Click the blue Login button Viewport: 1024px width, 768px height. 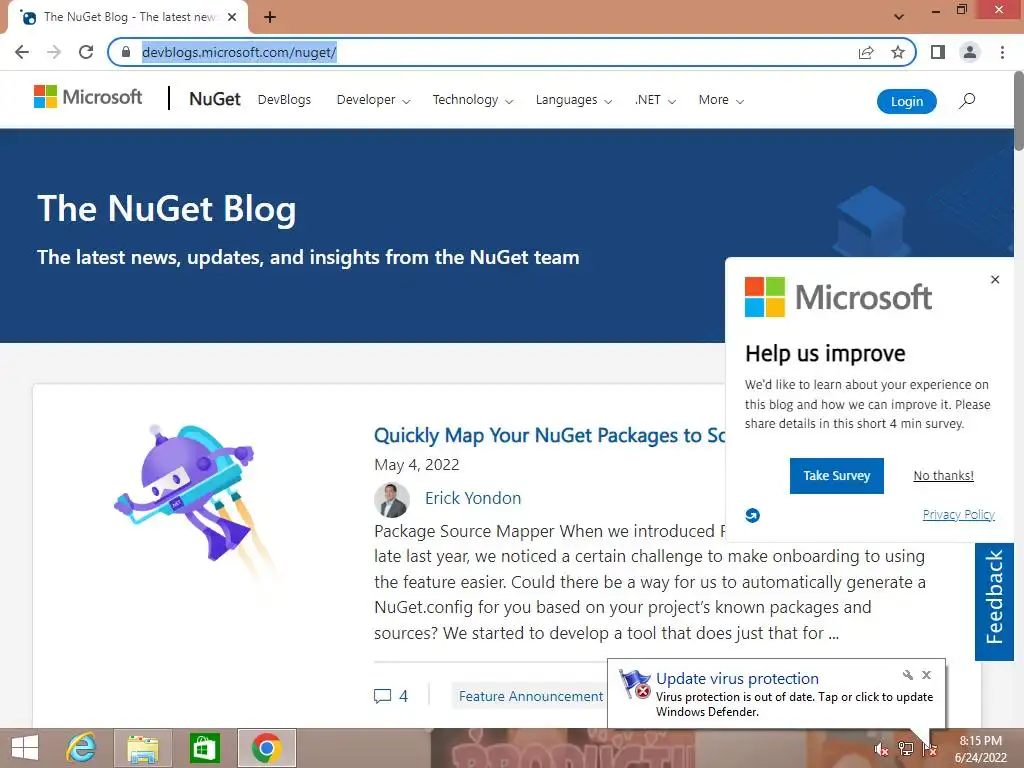906,101
